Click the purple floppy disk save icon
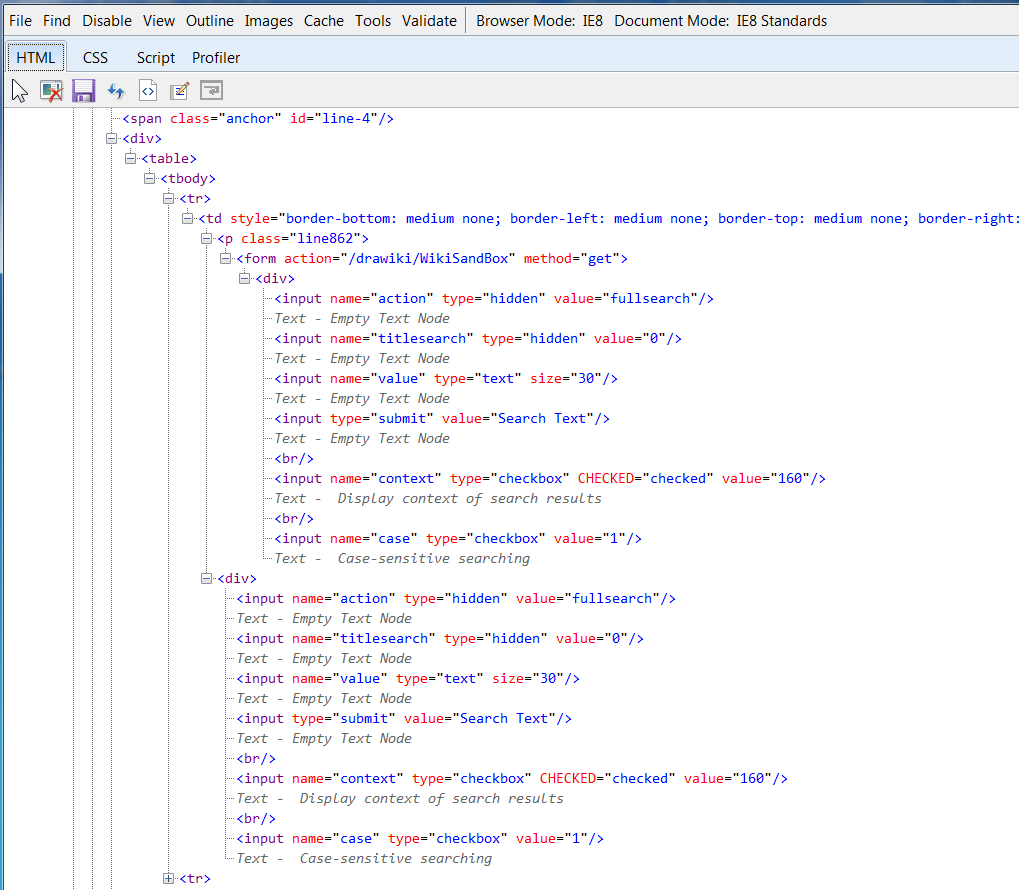The height and width of the screenshot is (890, 1019). click(83, 91)
